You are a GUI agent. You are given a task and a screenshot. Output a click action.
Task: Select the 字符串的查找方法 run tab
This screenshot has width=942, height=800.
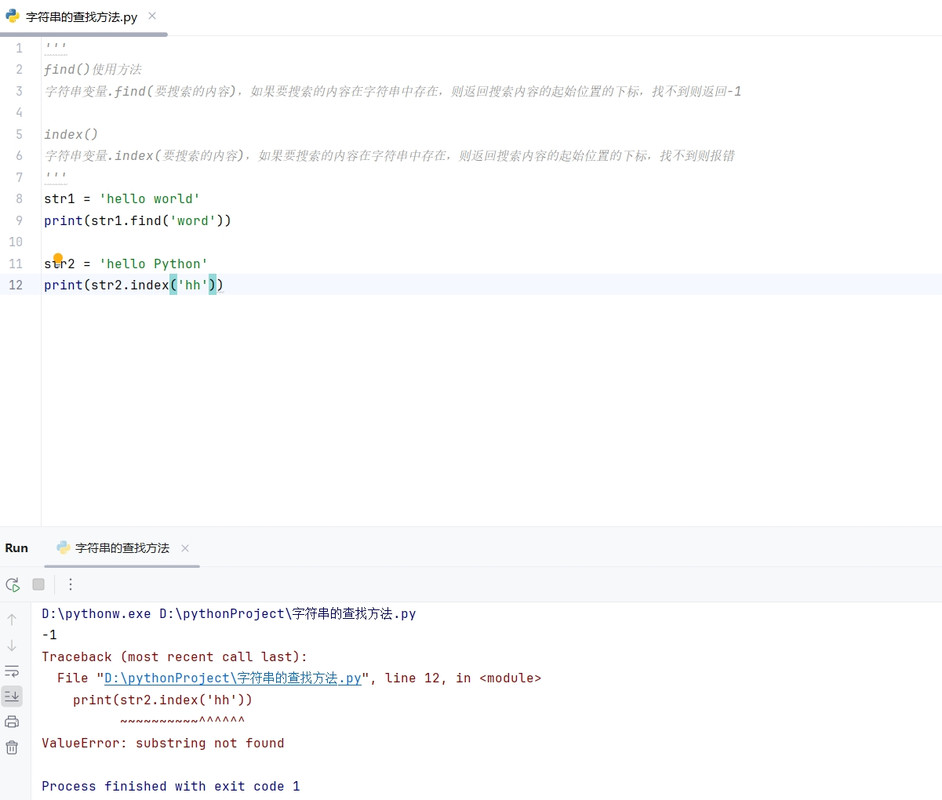tap(122, 548)
